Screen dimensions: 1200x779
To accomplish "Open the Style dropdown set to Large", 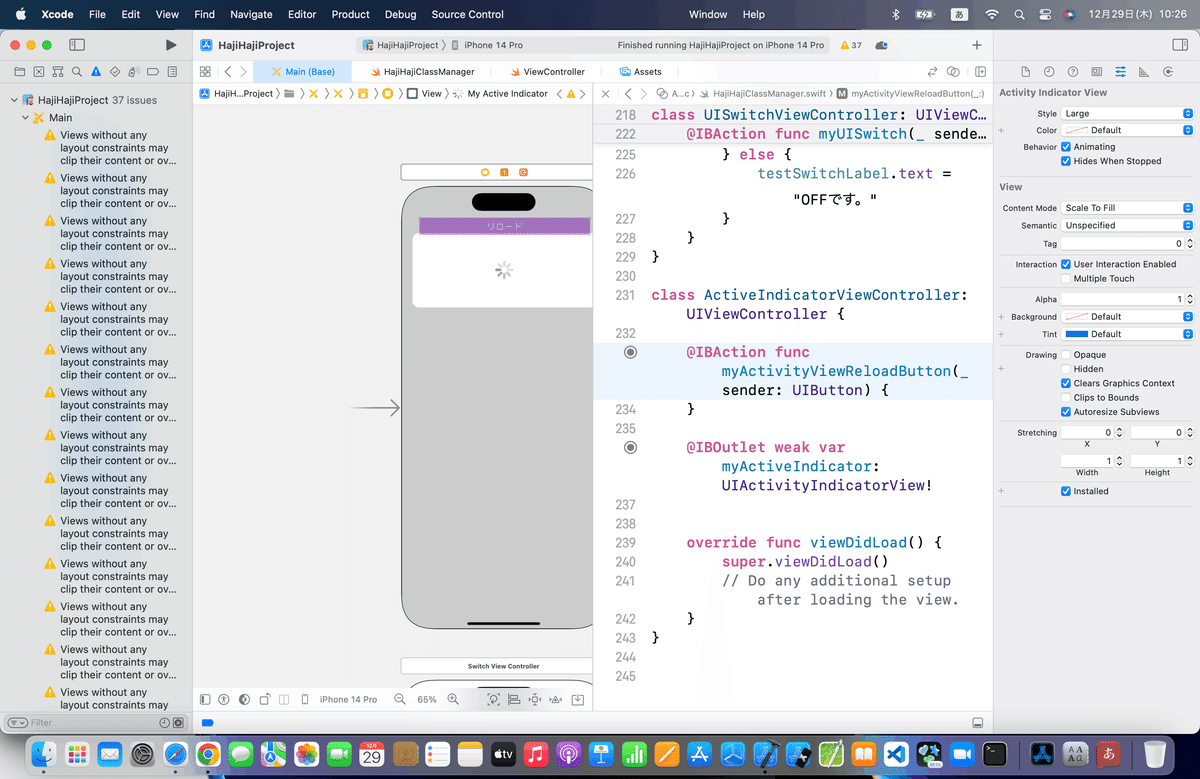I will [1127, 114].
